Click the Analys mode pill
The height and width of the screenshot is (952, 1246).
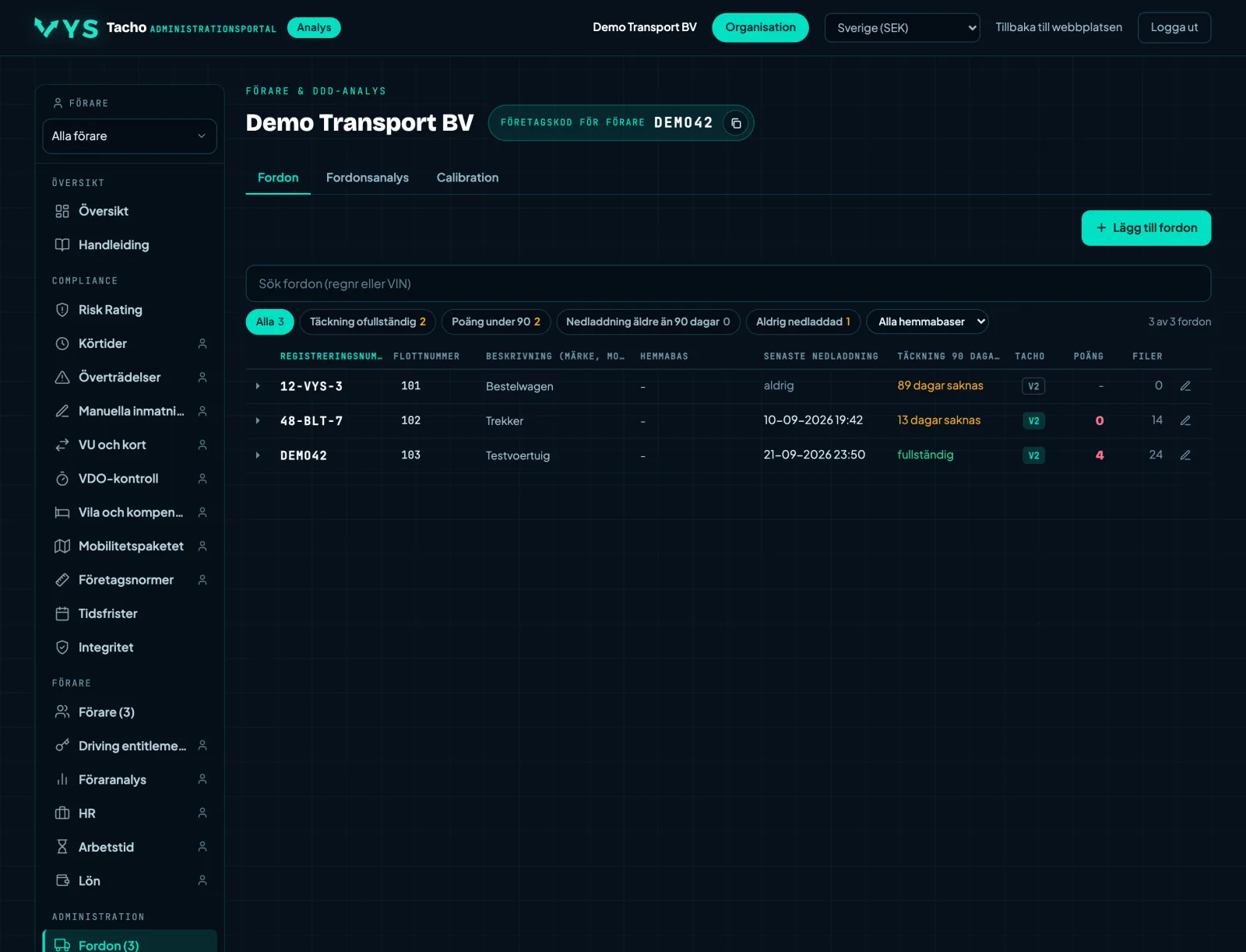[x=314, y=27]
